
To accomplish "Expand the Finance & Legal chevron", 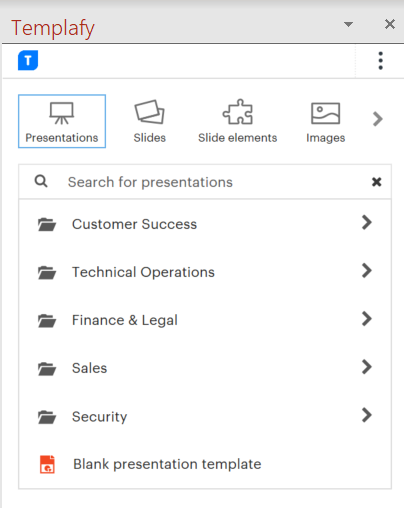I will (366, 319).
